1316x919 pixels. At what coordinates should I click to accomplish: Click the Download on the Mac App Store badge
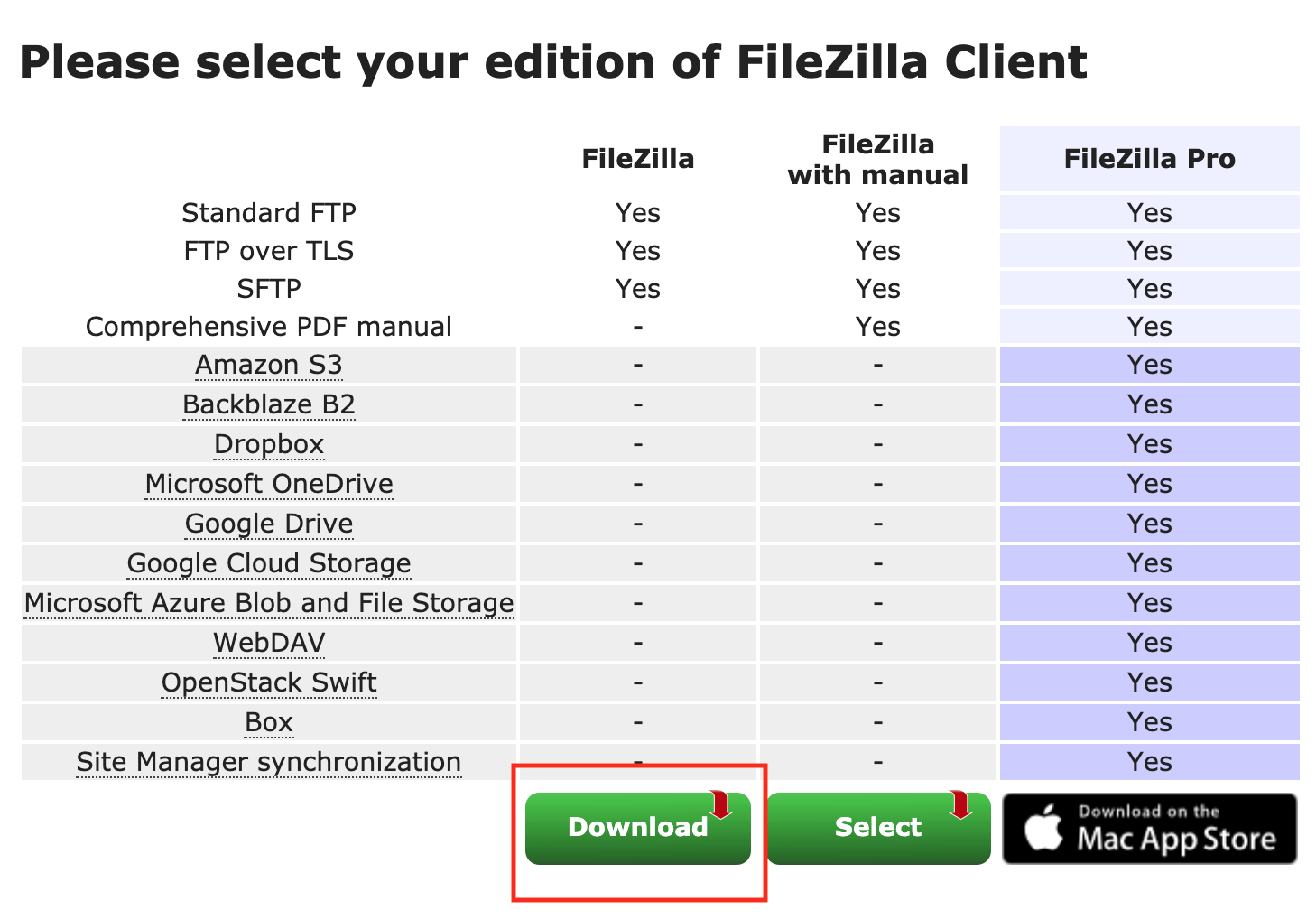(1148, 828)
